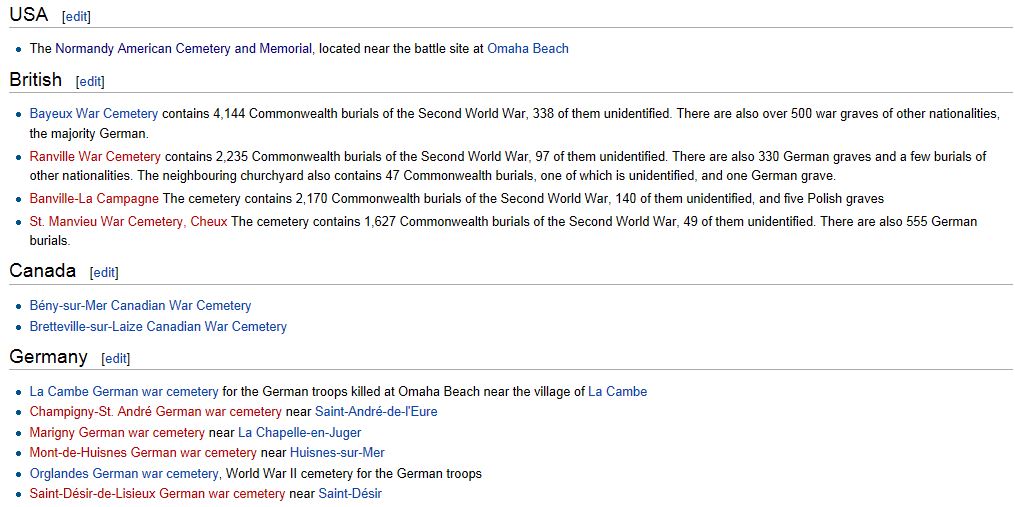This screenshot has width=1015, height=507.
Task: Open the Omaha Beach link
Action: tap(528, 49)
